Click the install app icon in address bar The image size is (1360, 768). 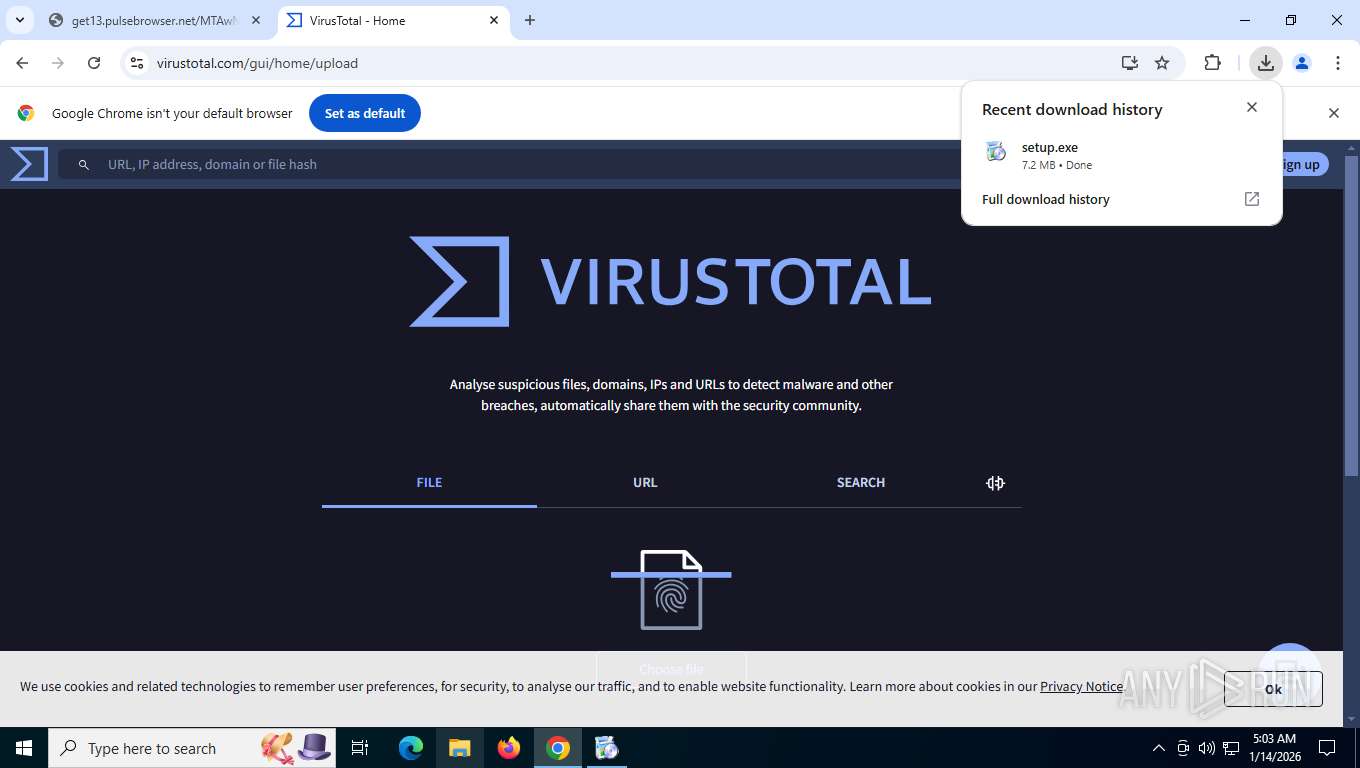point(1130,63)
